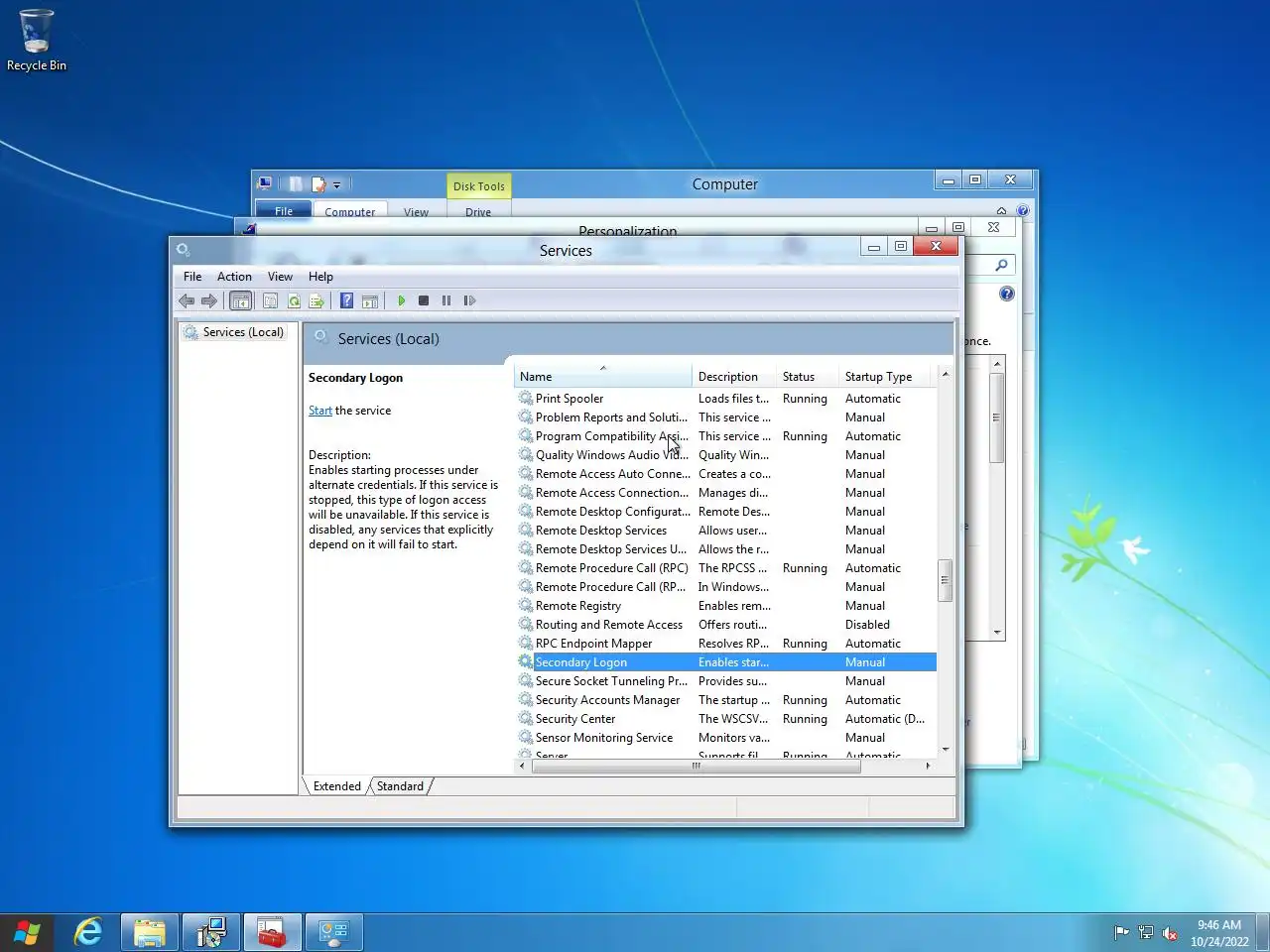Open the File menu in Services
The image size is (1270, 952).
pos(192,277)
